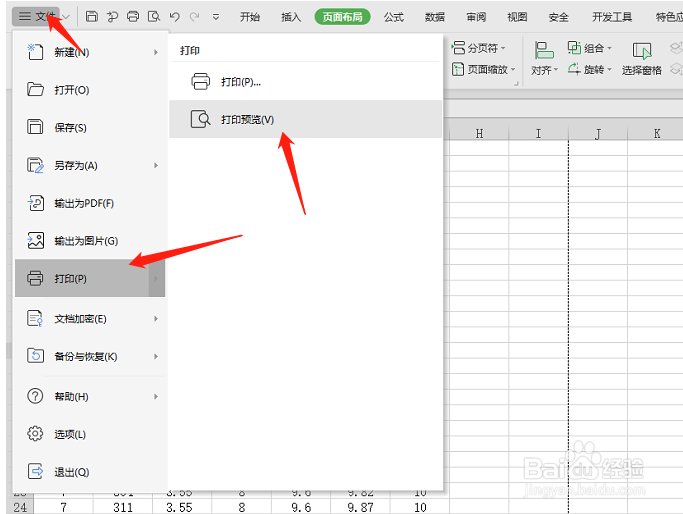Open the 审阅 ribbon tab
This screenshot has width=683, height=514.
476,17
